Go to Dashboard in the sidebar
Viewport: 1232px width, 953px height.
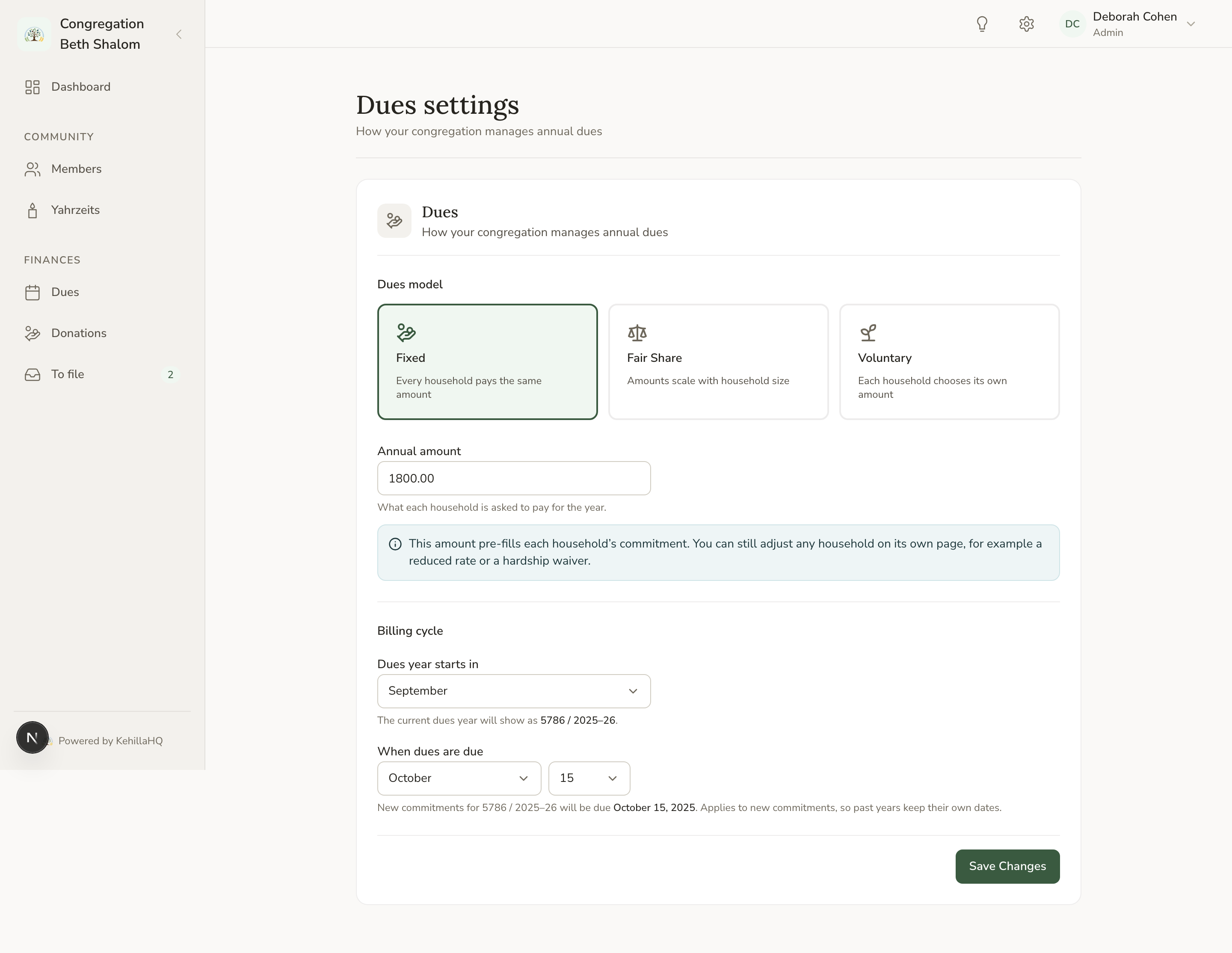click(x=102, y=87)
